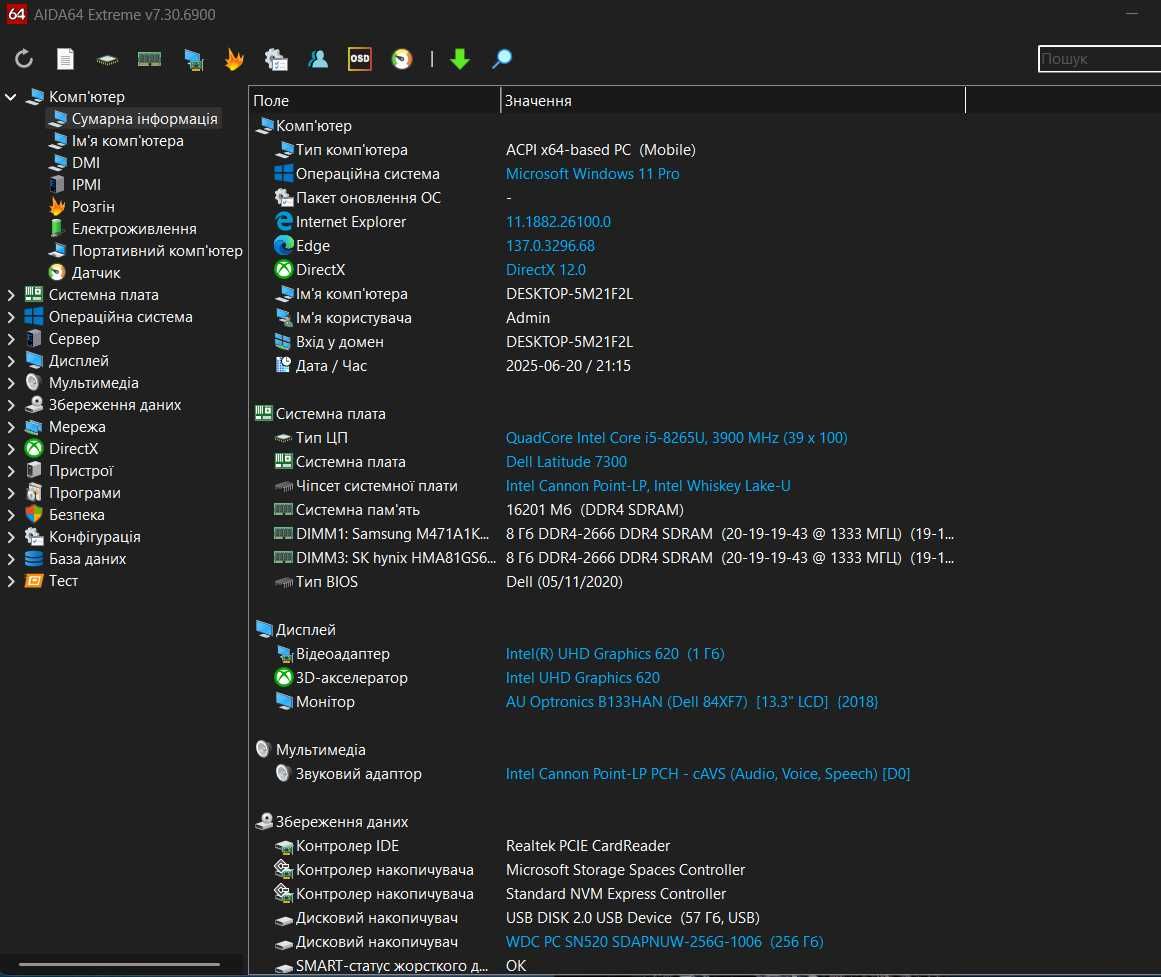Select the DIMM3: SK hynix row

[607, 558]
